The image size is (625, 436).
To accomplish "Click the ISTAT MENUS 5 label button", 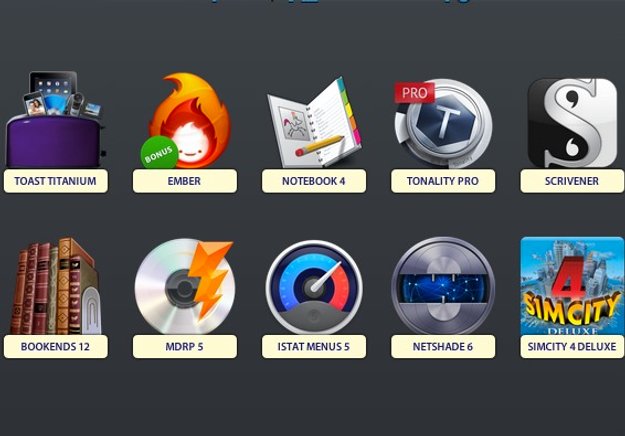I will pyautogui.click(x=314, y=347).
